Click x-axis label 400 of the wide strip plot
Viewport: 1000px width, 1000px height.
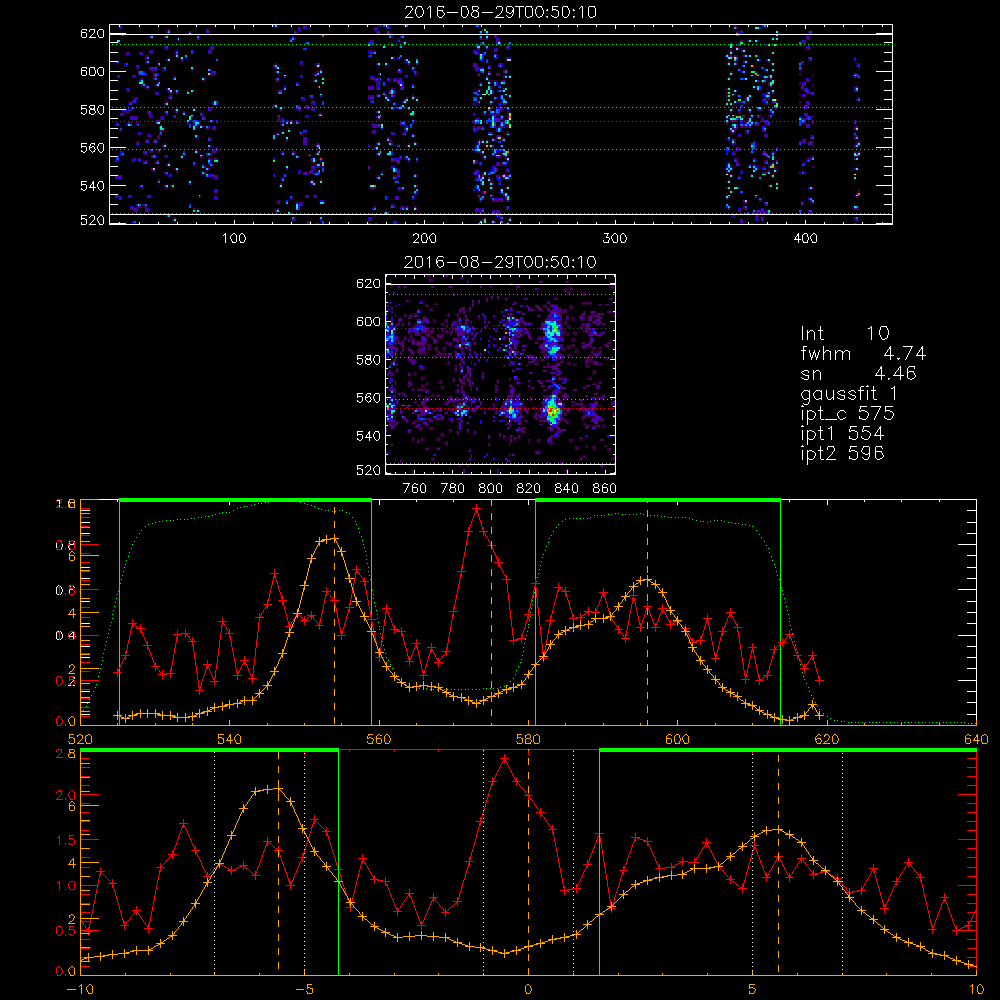pyautogui.click(x=805, y=239)
